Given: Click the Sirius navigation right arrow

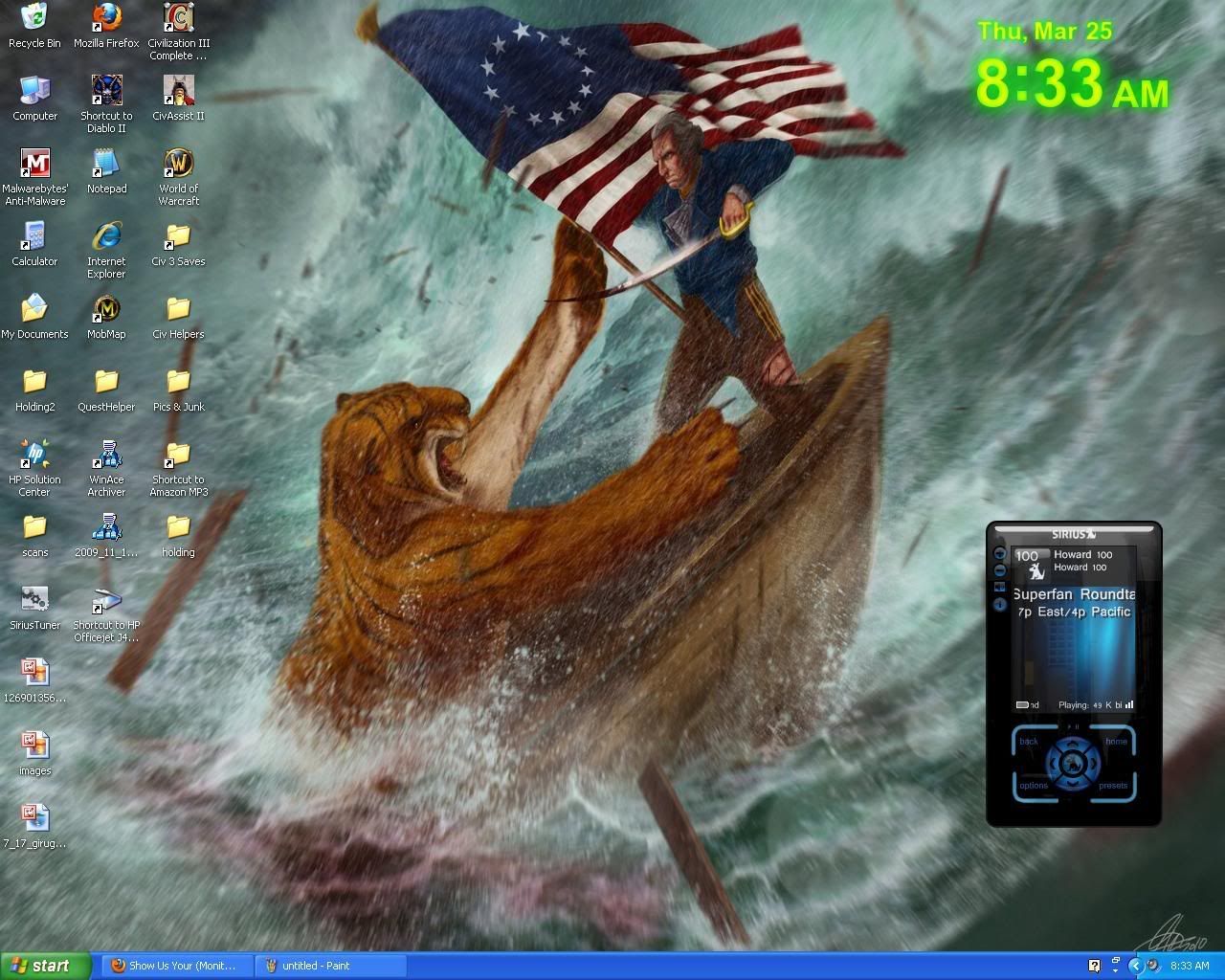Looking at the screenshot, I should coord(1093,764).
